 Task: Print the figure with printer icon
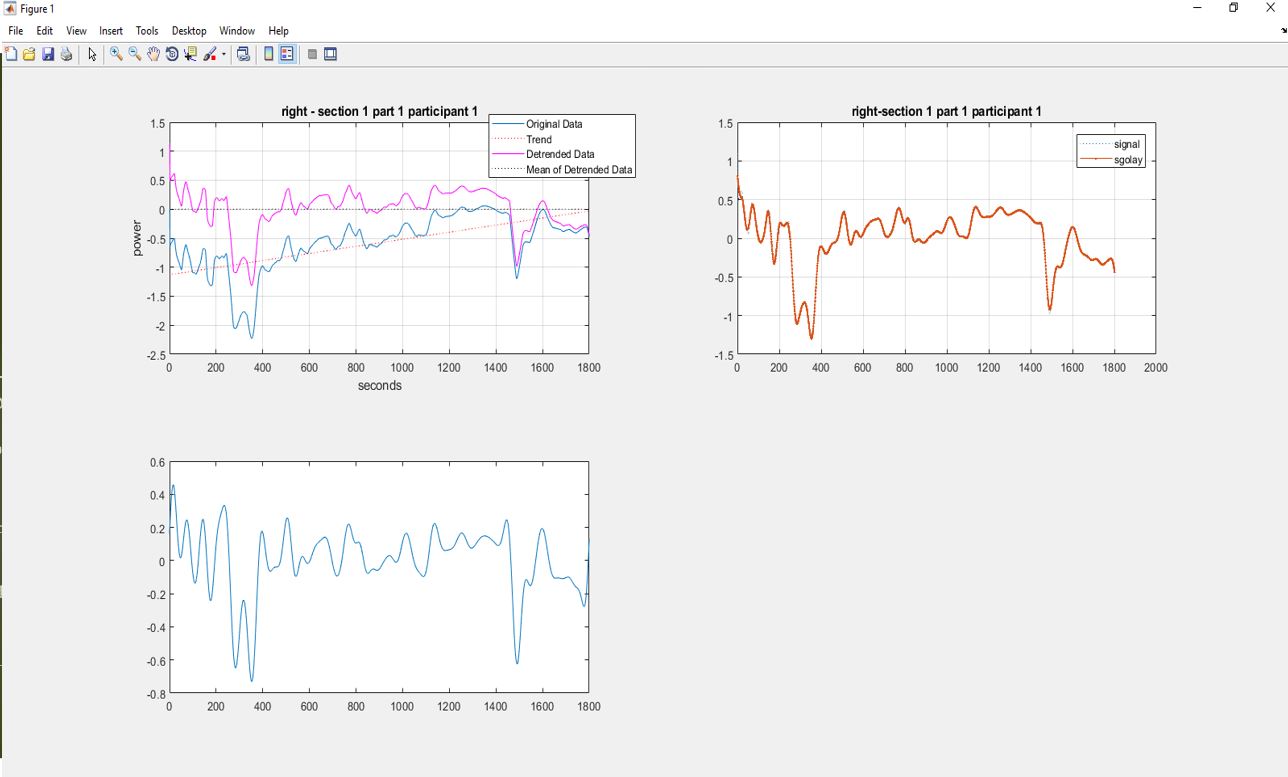point(66,54)
